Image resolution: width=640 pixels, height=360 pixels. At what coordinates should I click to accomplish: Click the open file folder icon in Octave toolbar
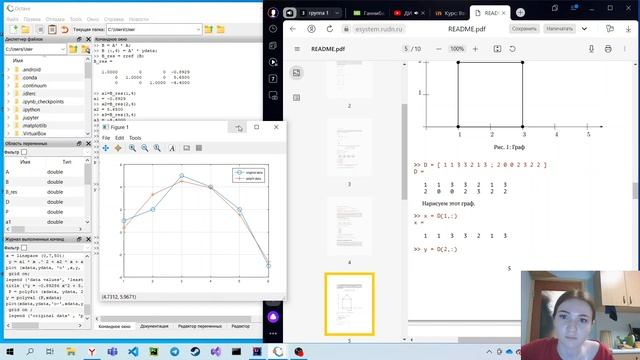coord(26,29)
